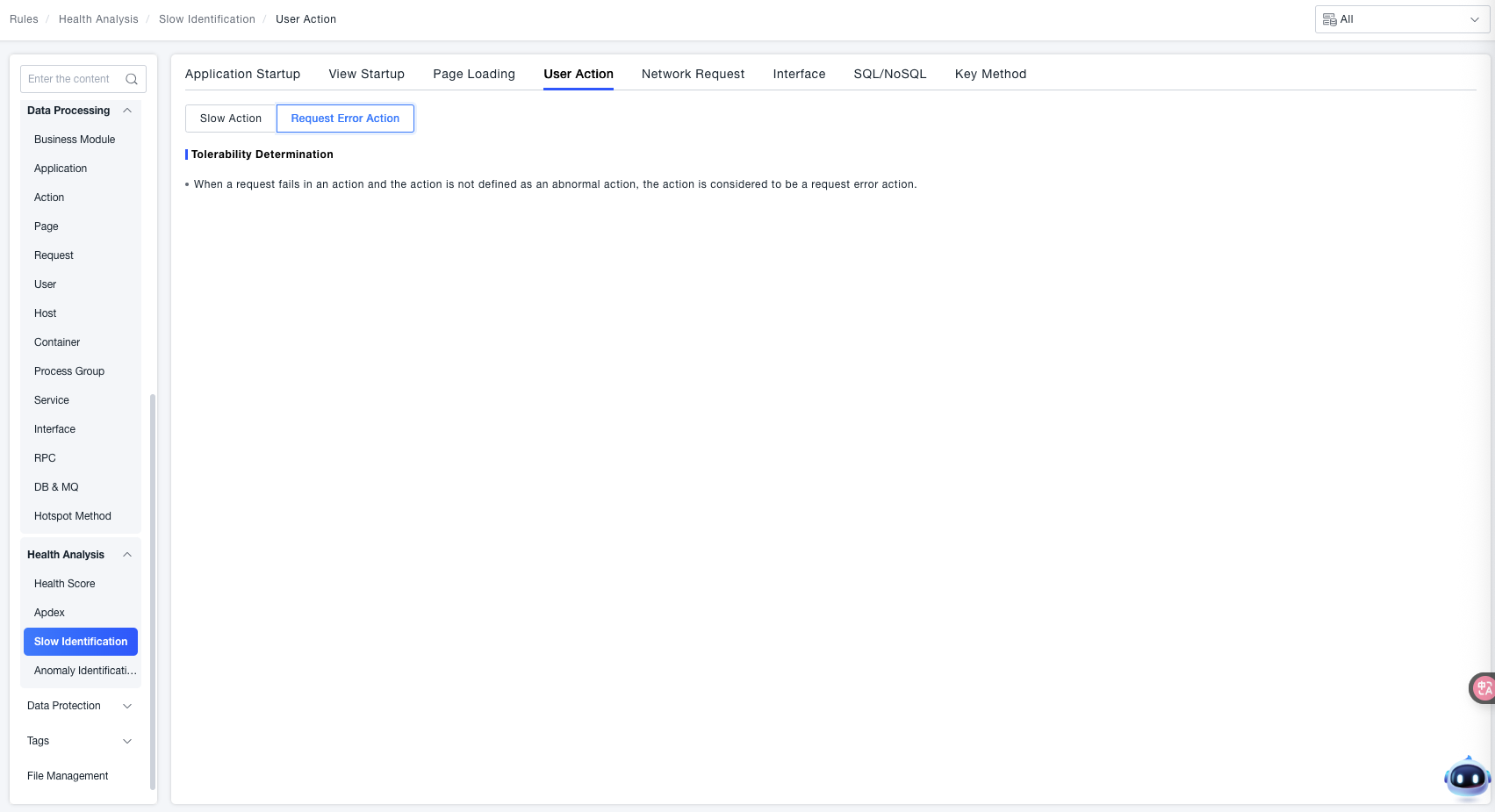The width and height of the screenshot is (1495, 812).
Task: Click the Rules breadcrumb link
Action: pos(24,19)
